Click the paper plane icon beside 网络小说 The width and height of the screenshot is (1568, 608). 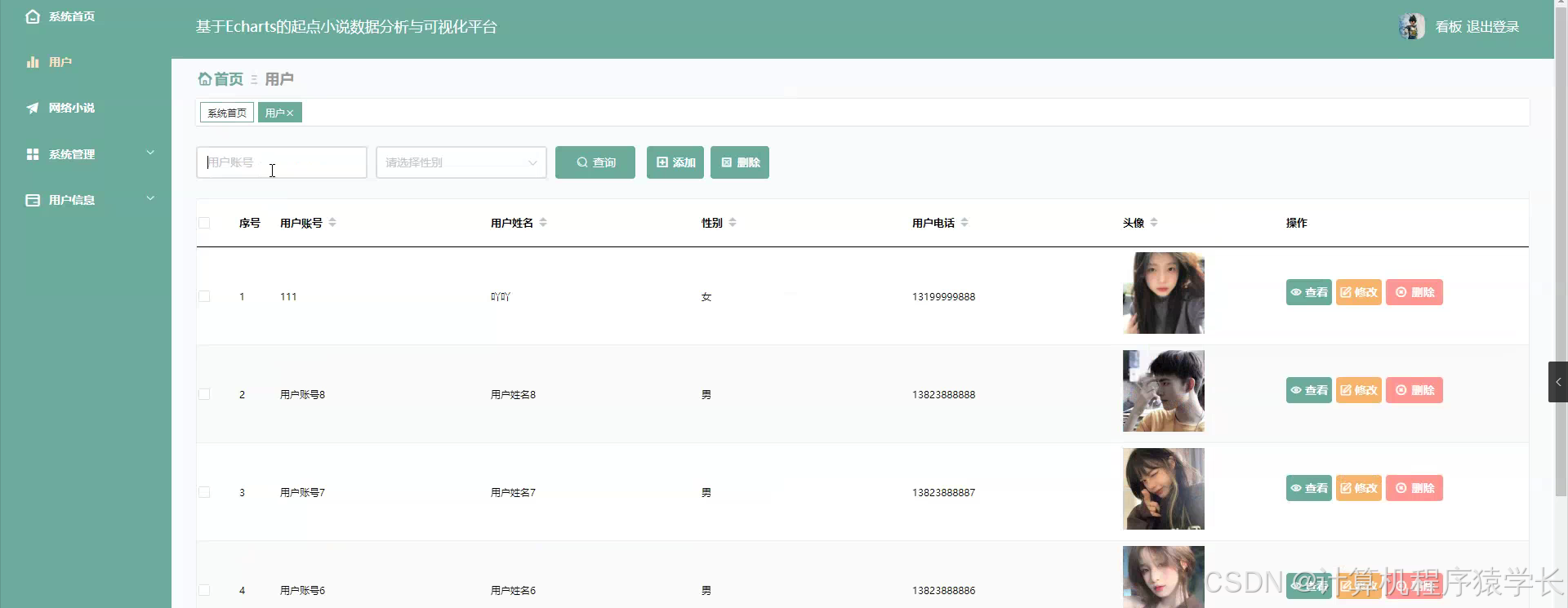[x=33, y=108]
